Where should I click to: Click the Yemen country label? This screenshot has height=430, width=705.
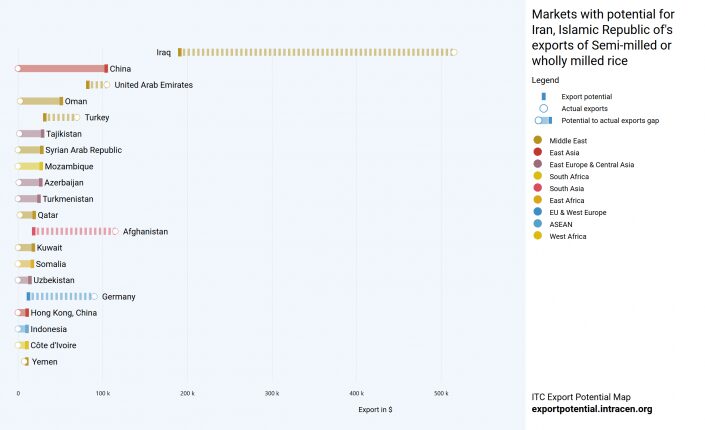click(45, 362)
